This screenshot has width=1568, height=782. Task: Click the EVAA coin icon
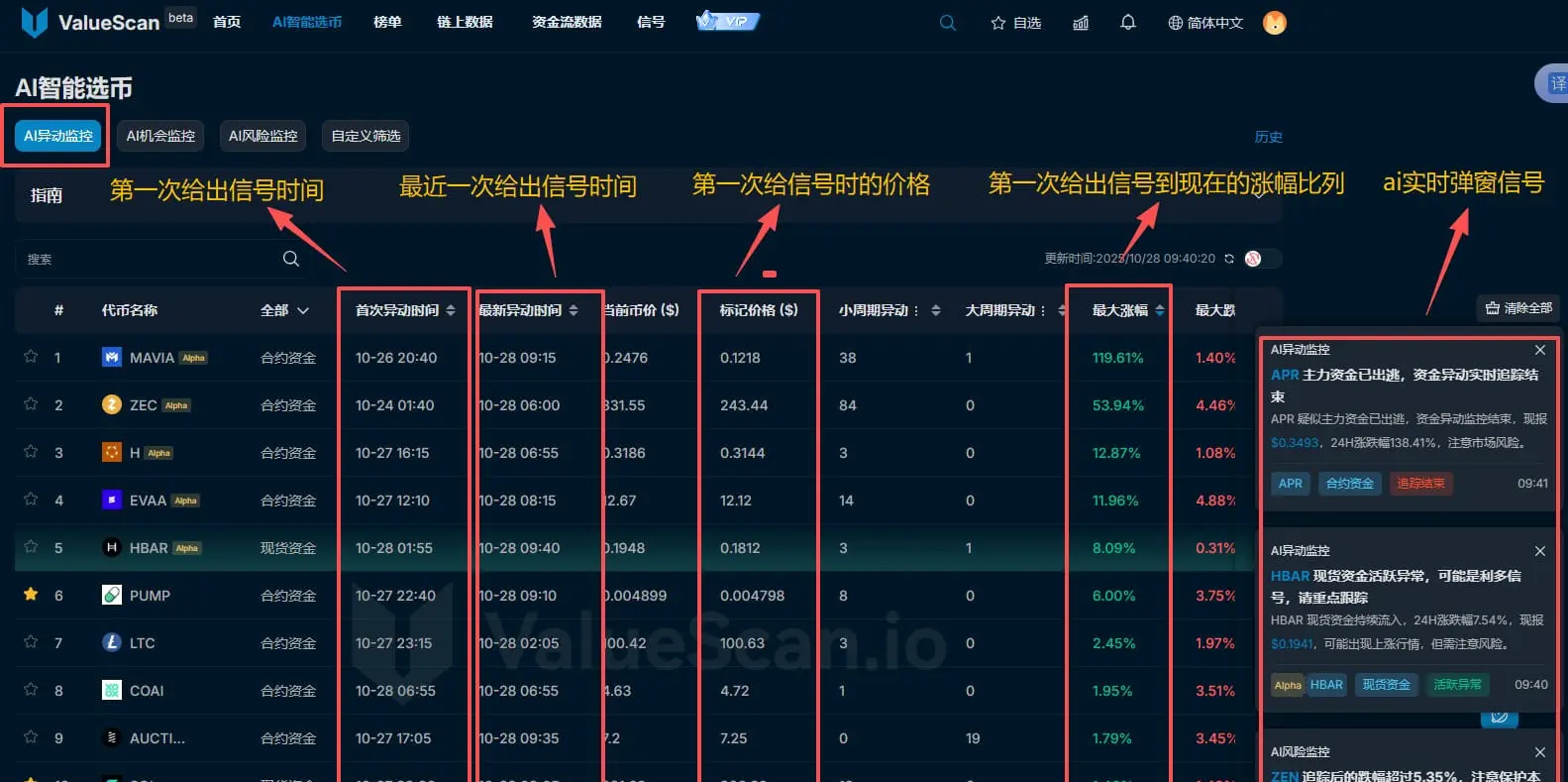click(112, 501)
